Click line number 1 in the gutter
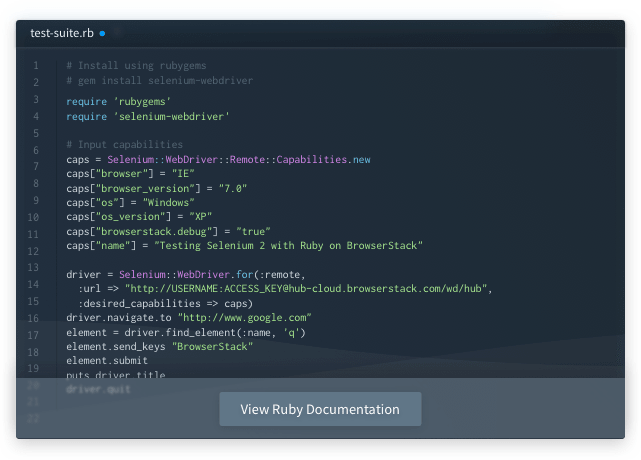Screen dimensions: 641x460 pos(36,65)
